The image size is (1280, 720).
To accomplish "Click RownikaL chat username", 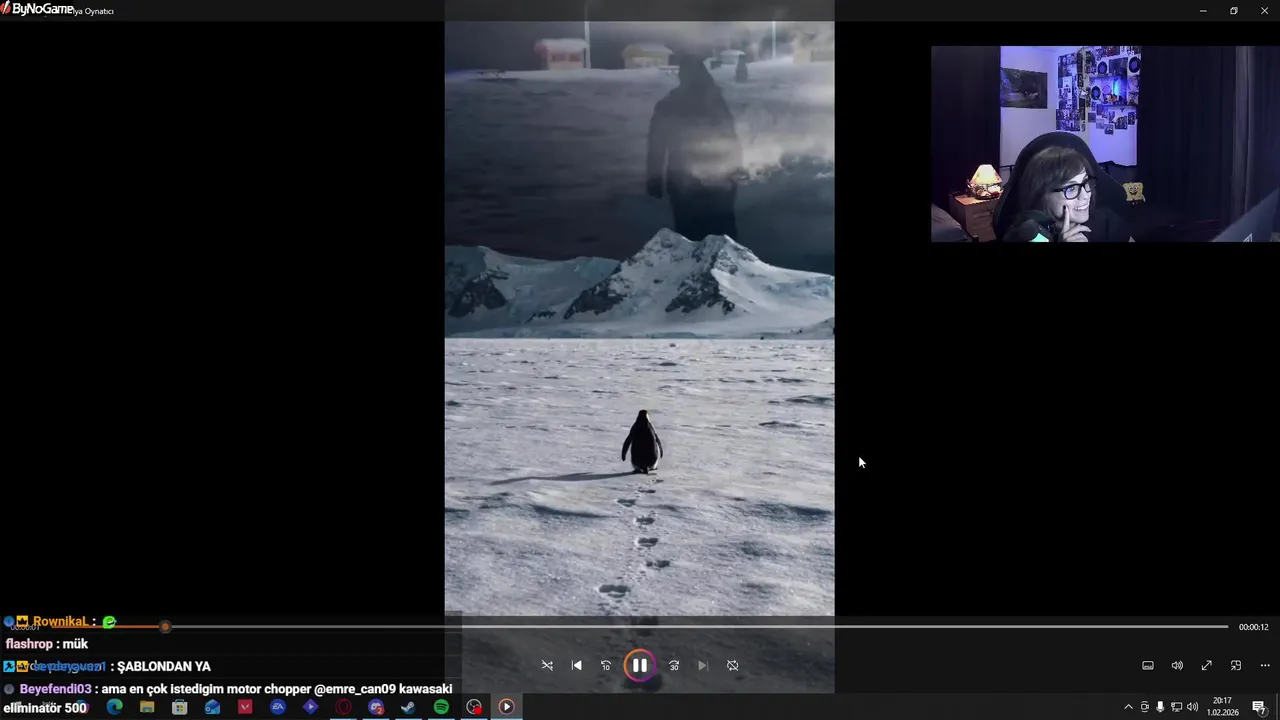I will [x=60, y=622].
